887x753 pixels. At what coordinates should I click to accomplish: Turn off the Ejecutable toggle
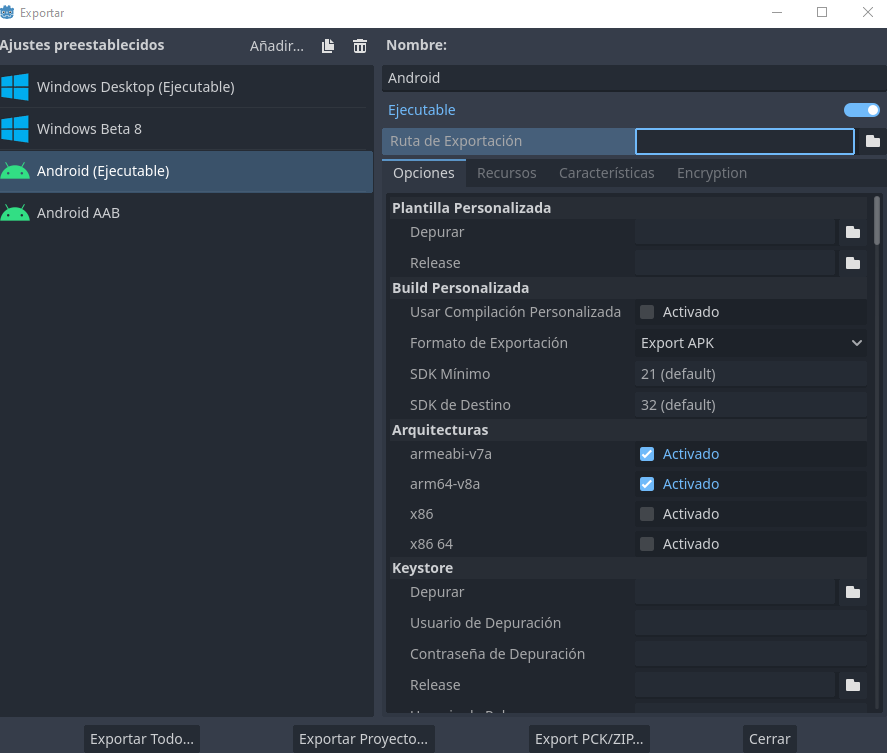[860, 110]
